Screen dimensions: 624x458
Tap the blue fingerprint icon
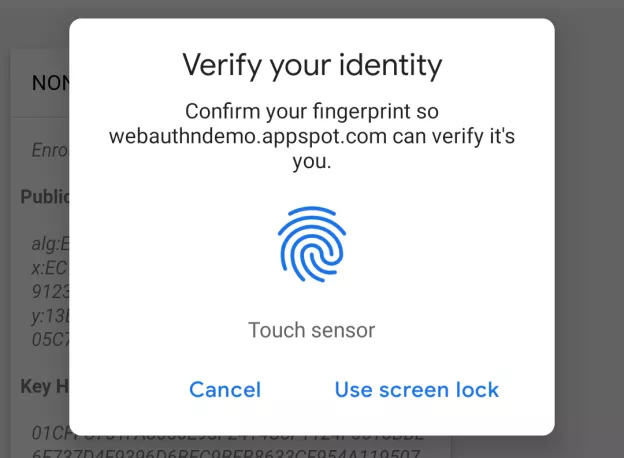click(x=311, y=246)
